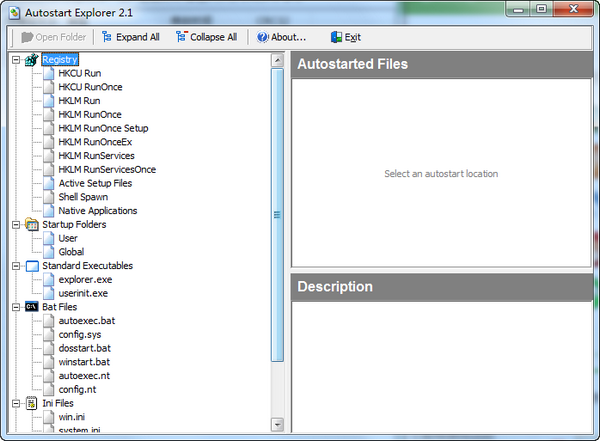This screenshot has width=600, height=441.
Task: Open the About dialog
Action: (281, 37)
